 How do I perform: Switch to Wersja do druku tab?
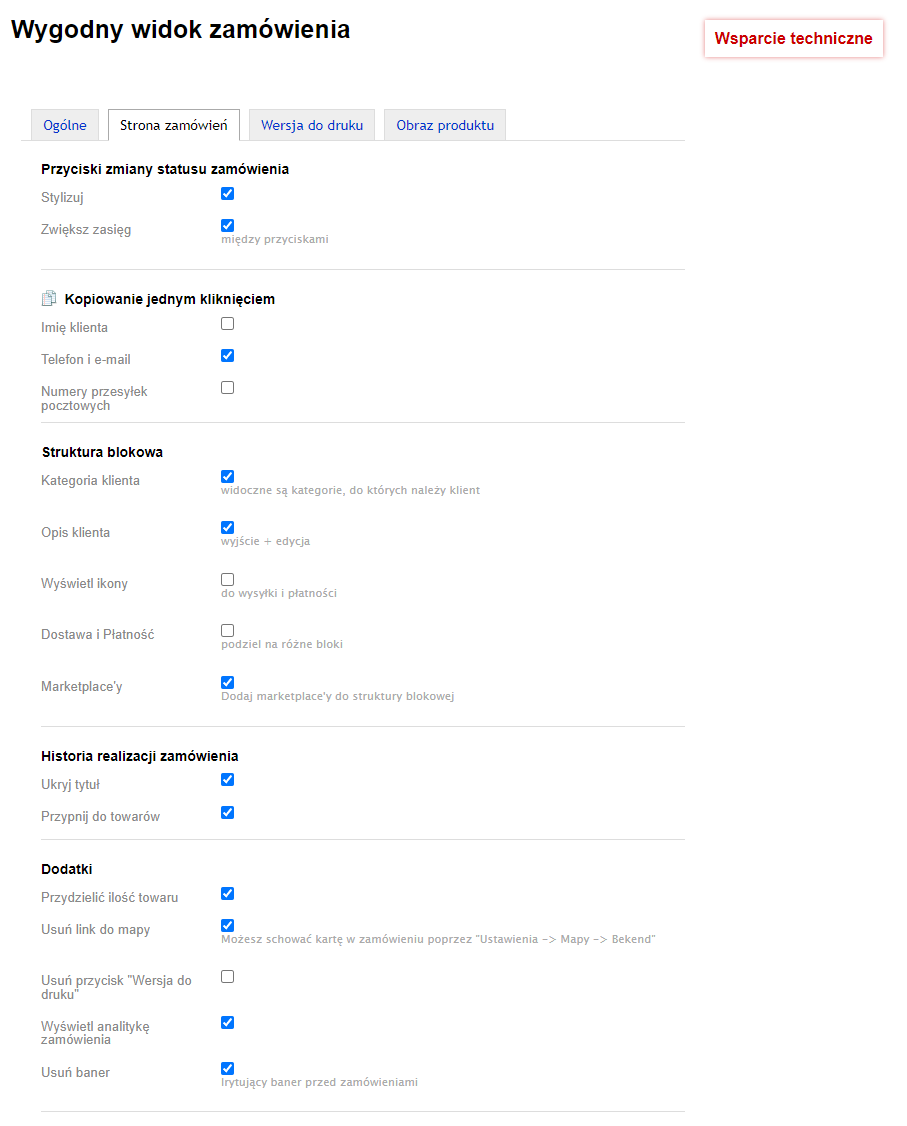(312, 126)
